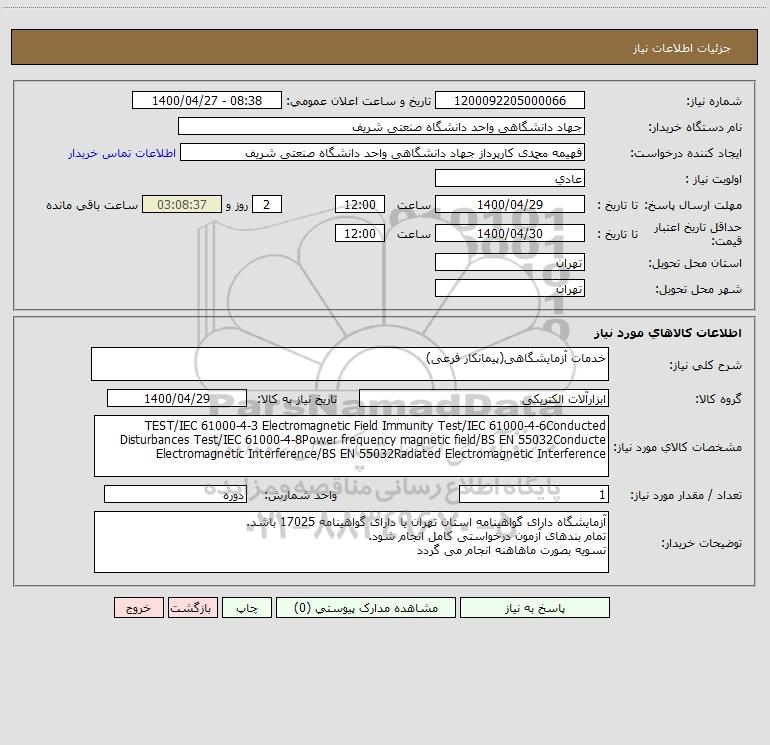Click the شرح کلی نیاز label
The width and height of the screenshot is (770, 745).
pyautogui.click(x=706, y=365)
